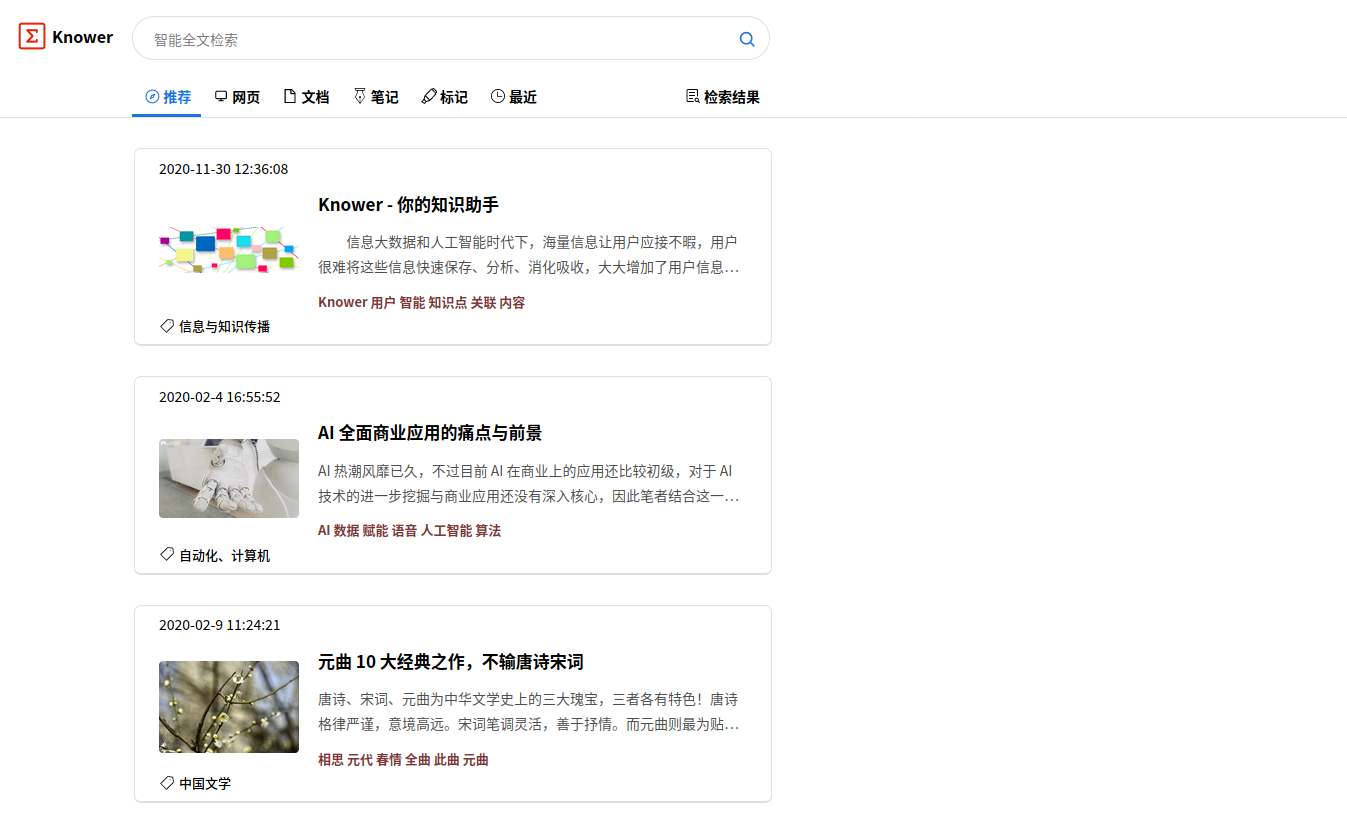Click the robot hand thumbnail
This screenshot has width=1347, height=832.
tap(229, 478)
